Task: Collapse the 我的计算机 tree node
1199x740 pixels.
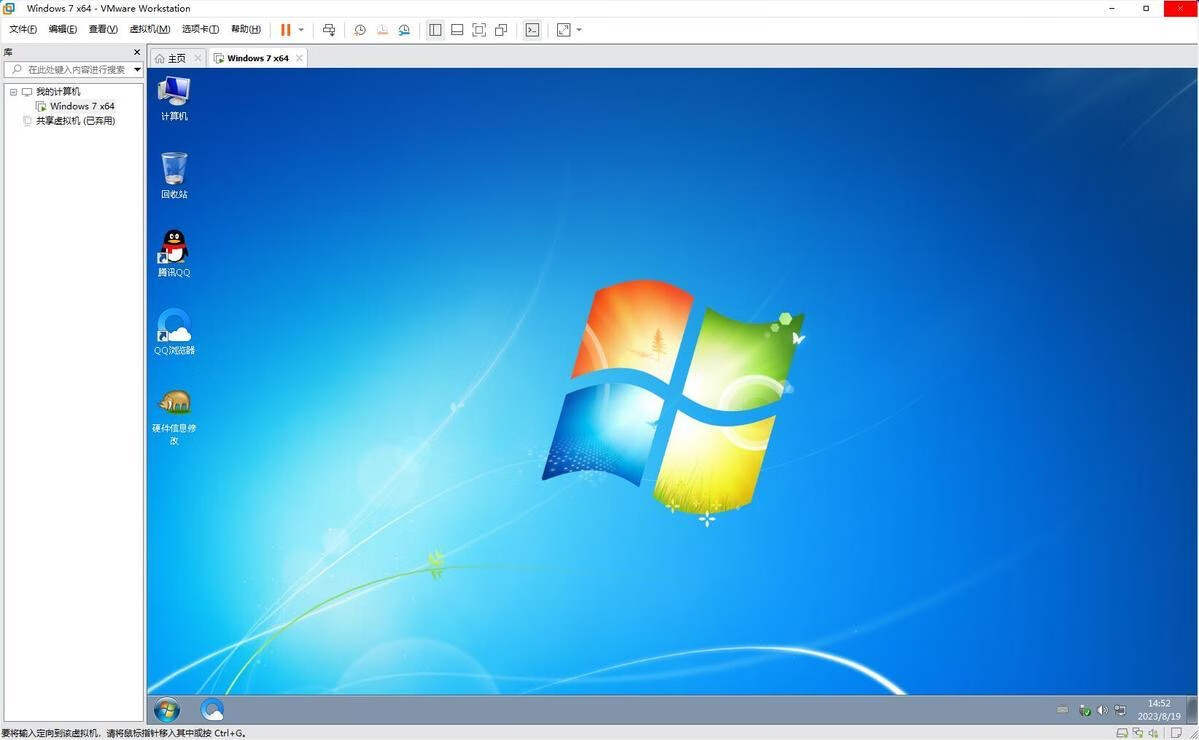Action: [x=14, y=92]
